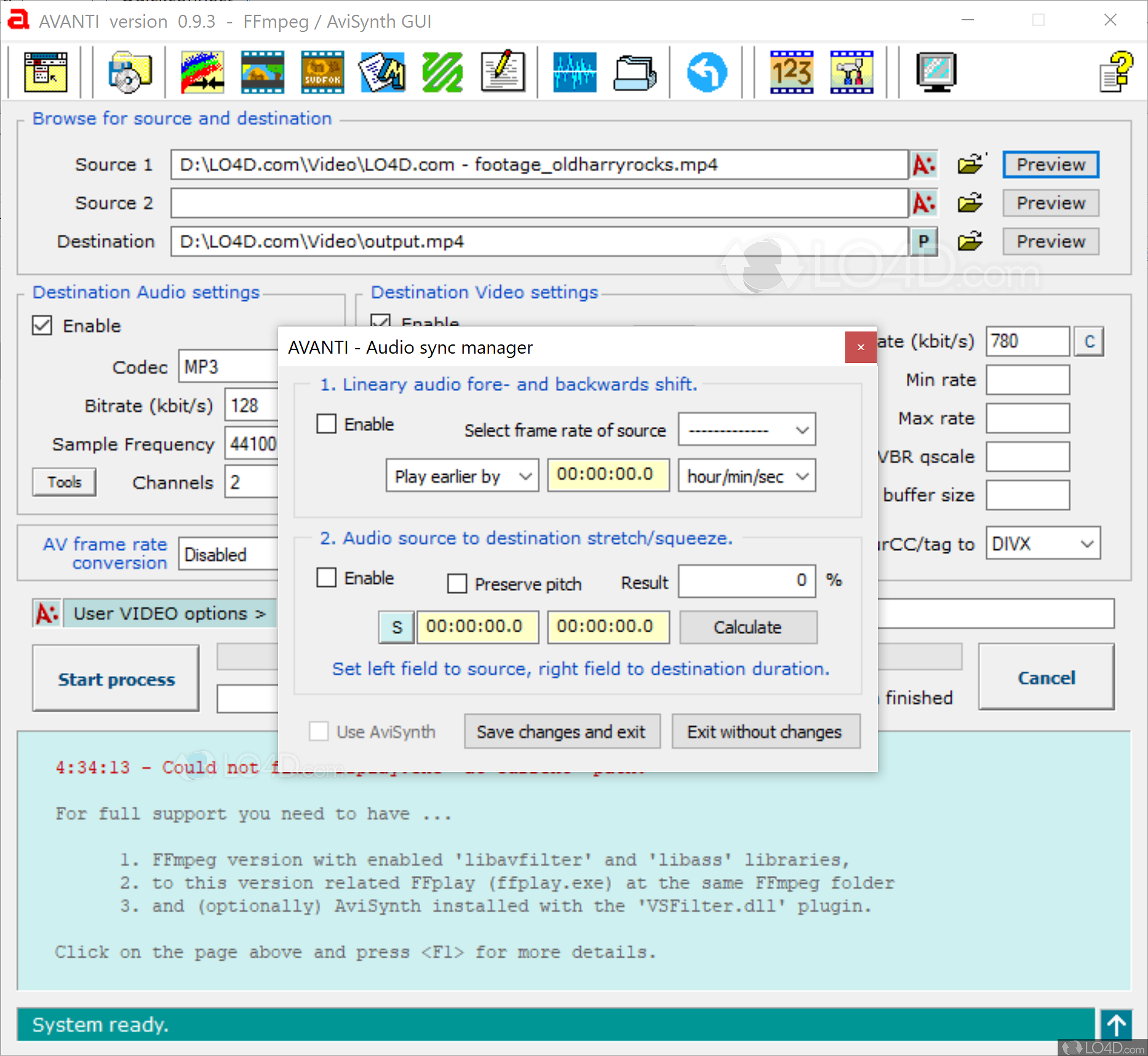Image resolution: width=1148 pixels, height=1056 pixels.
Task: Click the save disk and folder icon
Action: pos(130,73)
